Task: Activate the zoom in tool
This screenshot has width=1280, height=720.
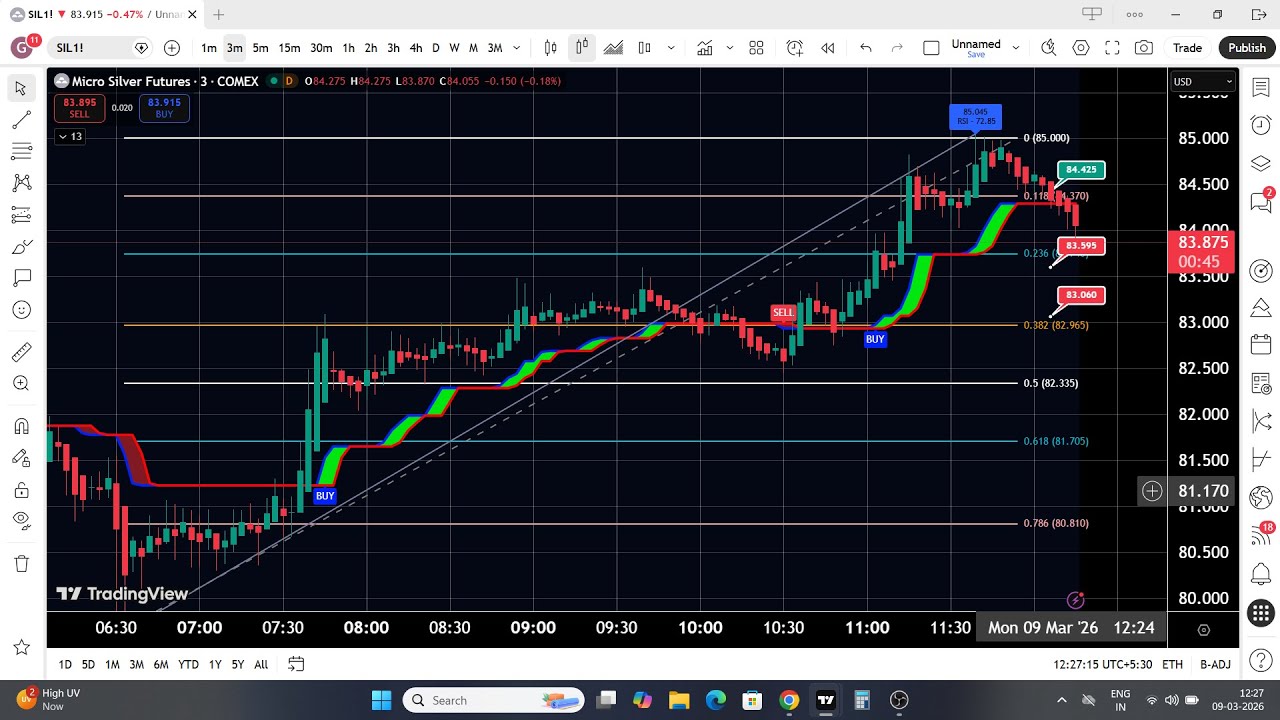Action: [x=21, y=383]
